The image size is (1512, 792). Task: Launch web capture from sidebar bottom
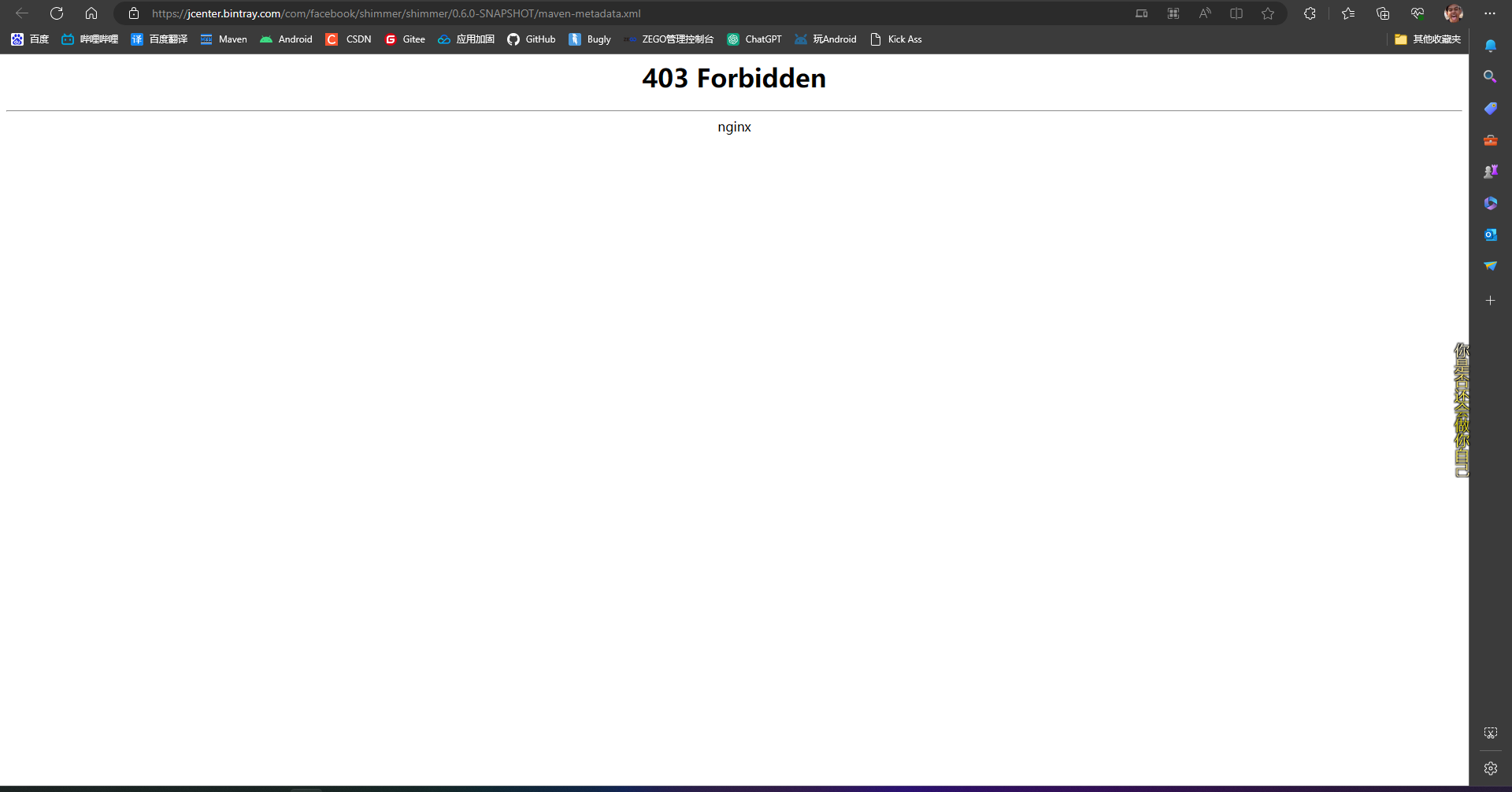(1491, 731)
